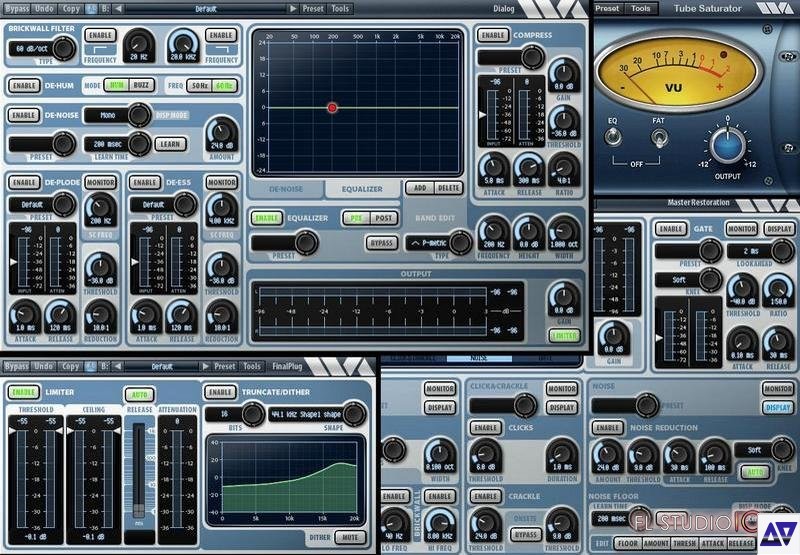Click the FinalPlug Release vertical slider
Screen dimensions: 800x555
[x=139, y=470]
